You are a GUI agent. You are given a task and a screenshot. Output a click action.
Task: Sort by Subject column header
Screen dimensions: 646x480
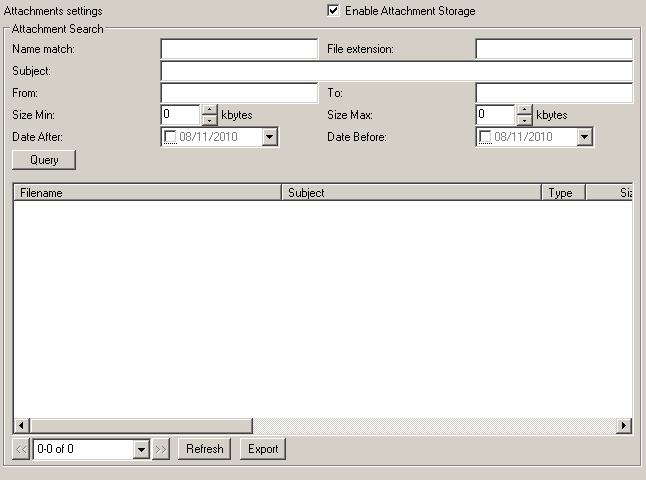tap(411, 193)
